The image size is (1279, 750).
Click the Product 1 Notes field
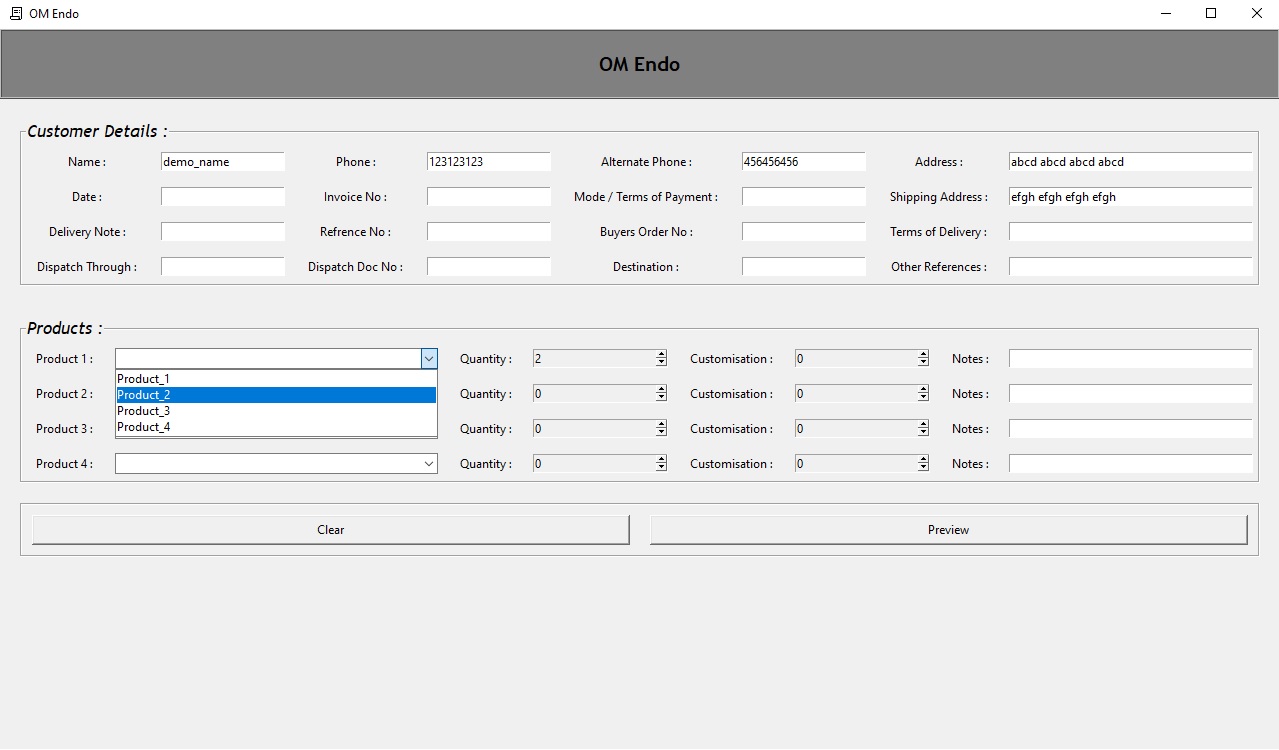point(1129,359)
